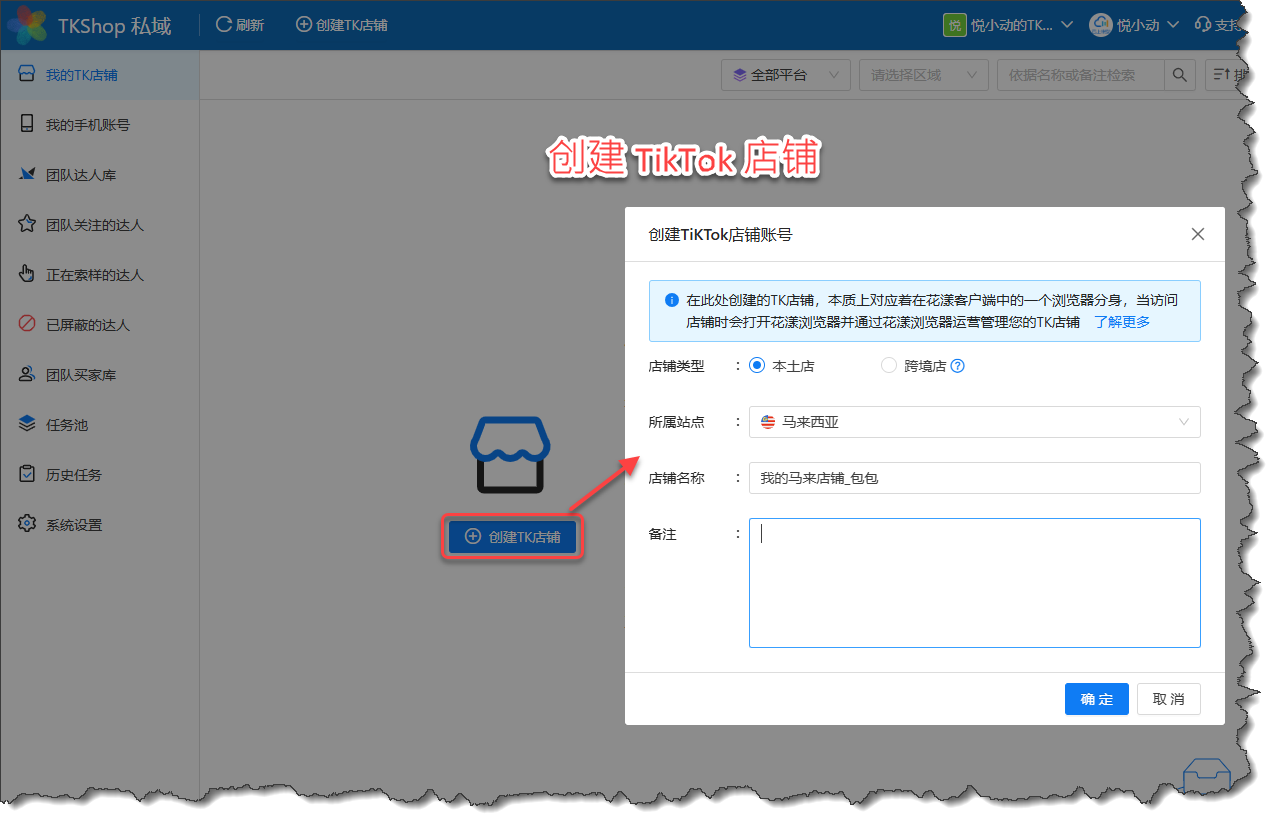Click the person icon beside 团队买家库

tap(27, 374)
